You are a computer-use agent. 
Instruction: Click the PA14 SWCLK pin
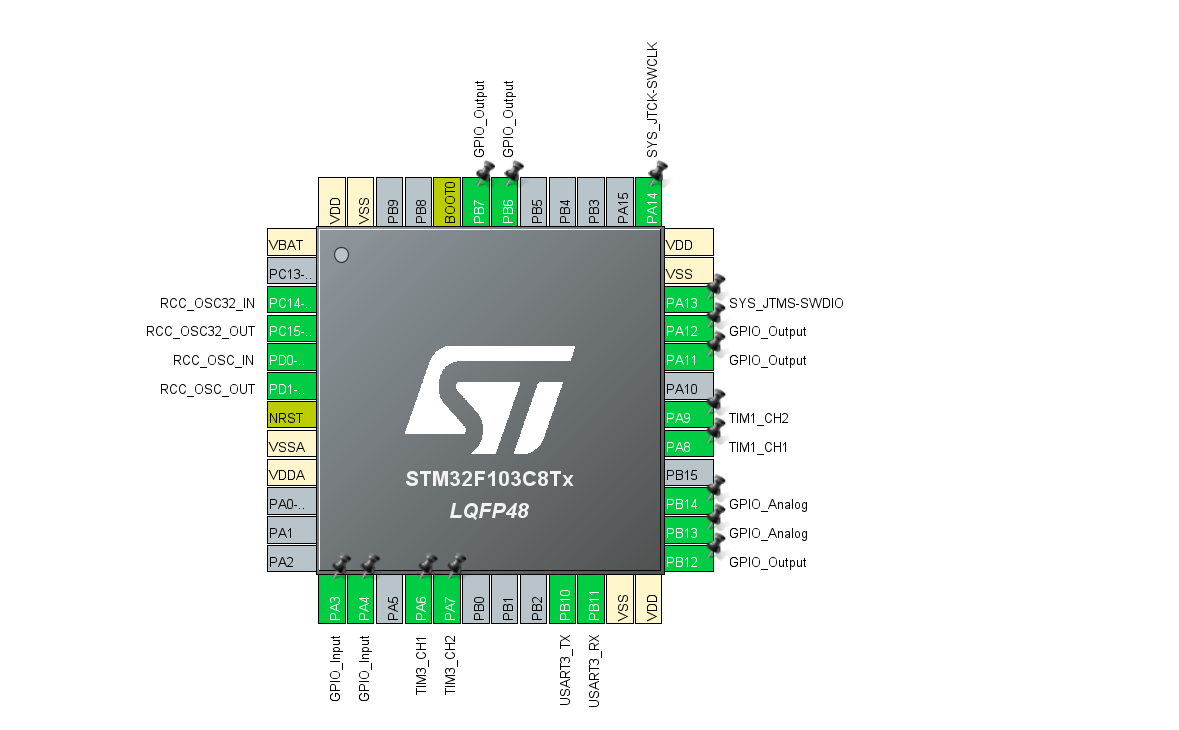651,201
